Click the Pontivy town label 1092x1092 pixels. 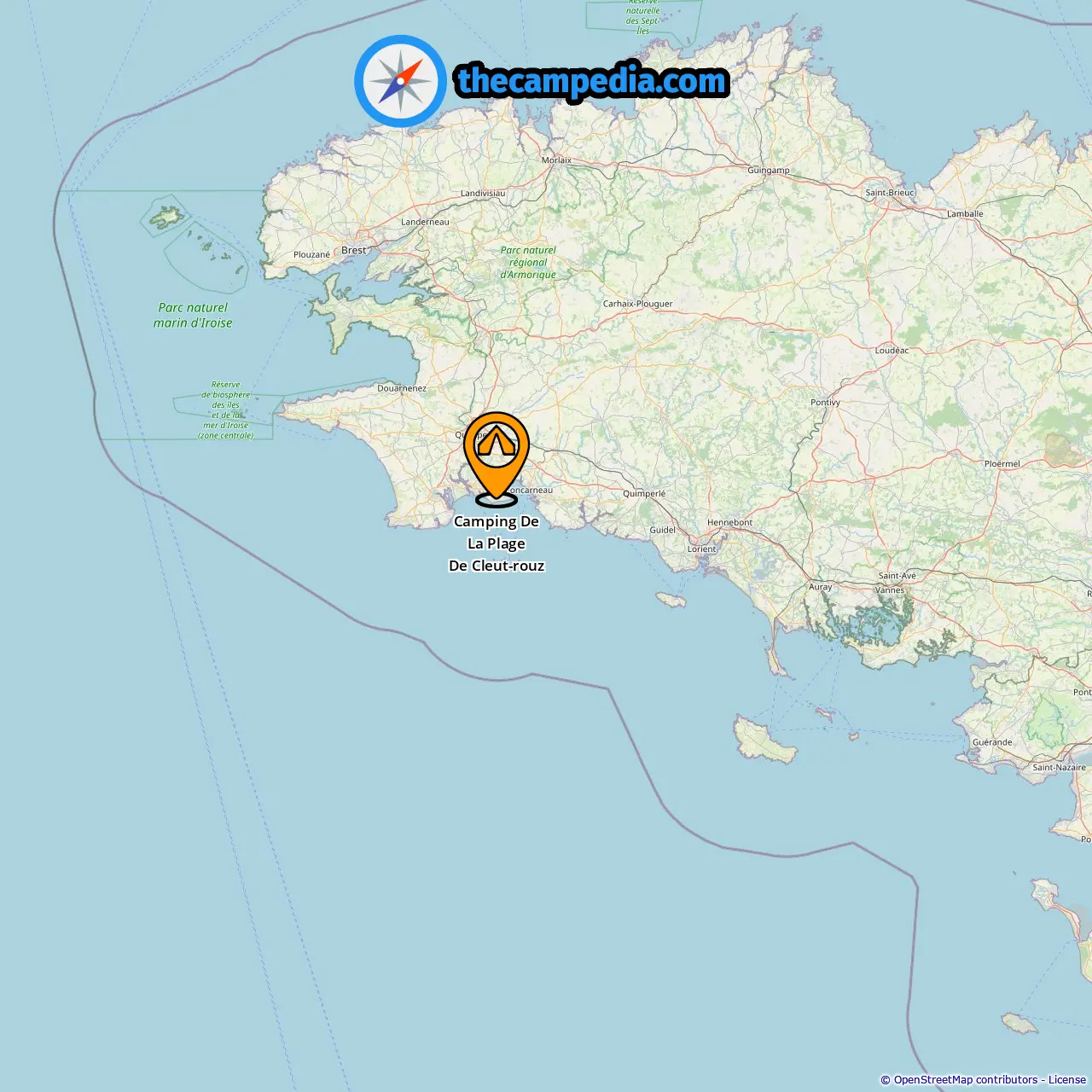pos(825,403)
